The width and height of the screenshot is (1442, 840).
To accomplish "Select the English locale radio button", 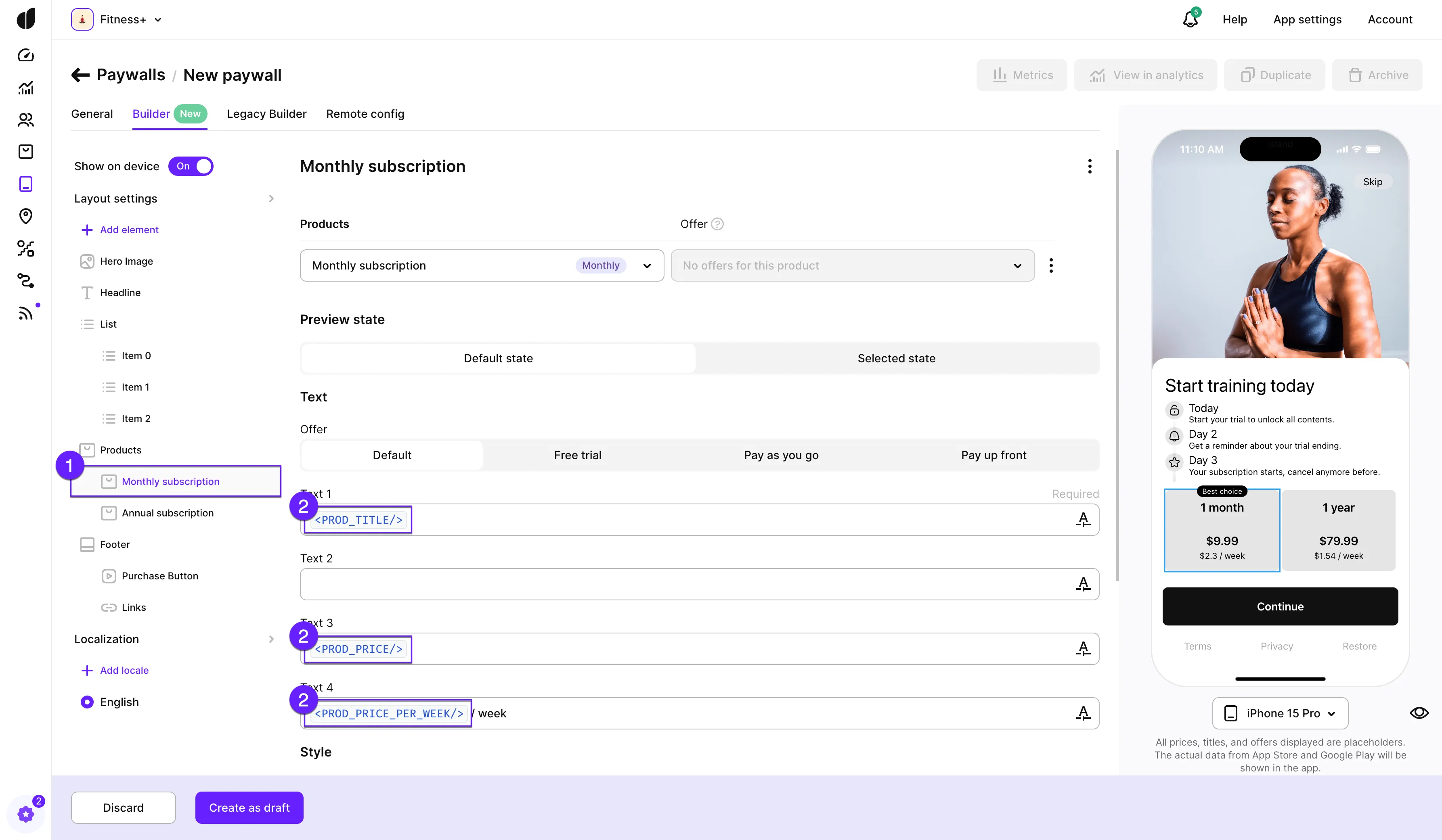I will point(87,702).
